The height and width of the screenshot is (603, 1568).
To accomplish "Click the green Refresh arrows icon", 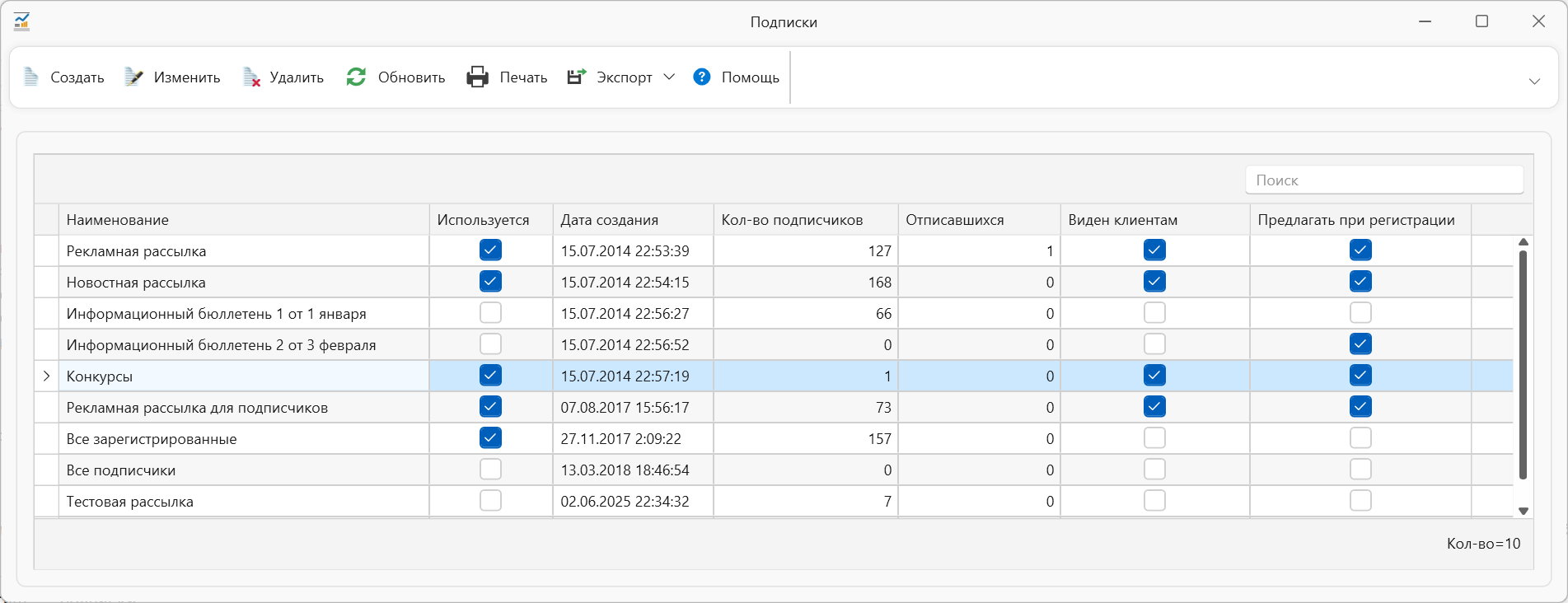I will click(356, 77).
